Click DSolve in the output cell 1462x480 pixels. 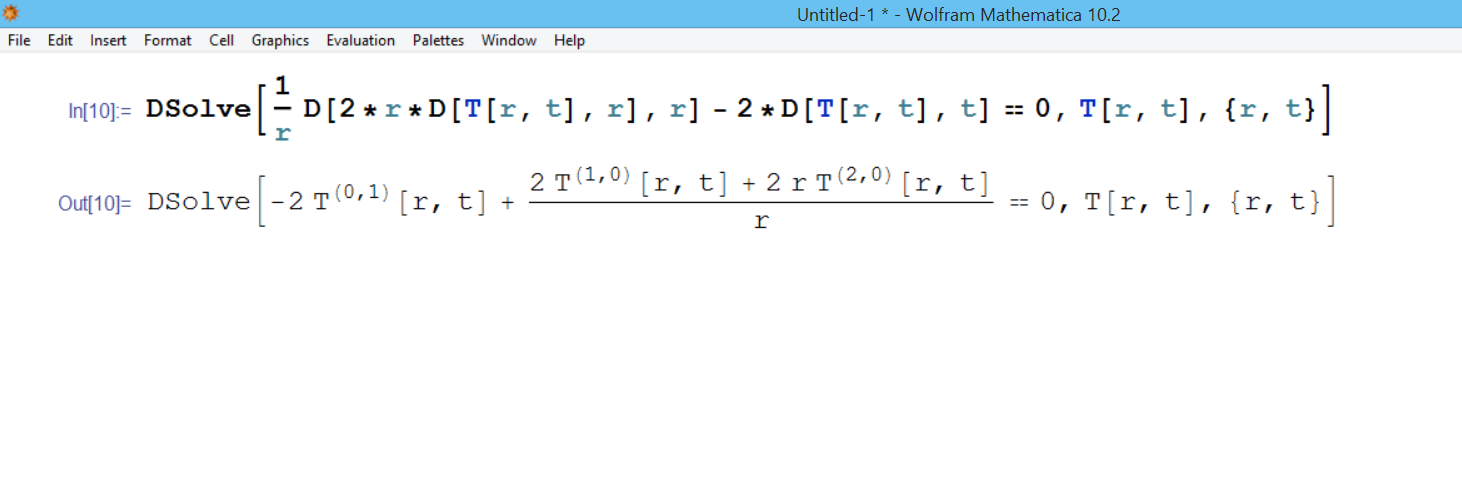198,202
